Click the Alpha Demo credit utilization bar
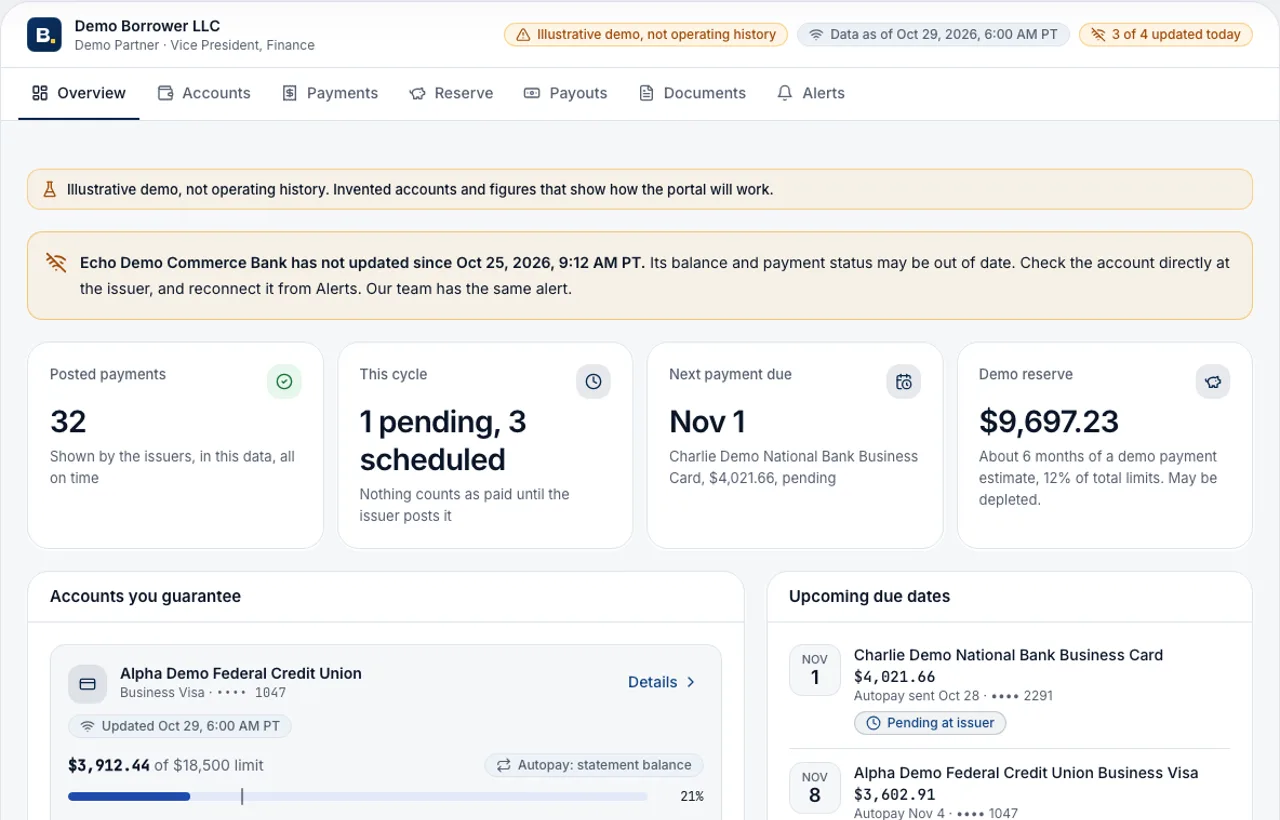The image size is (1280, 820). pos(357,796)
